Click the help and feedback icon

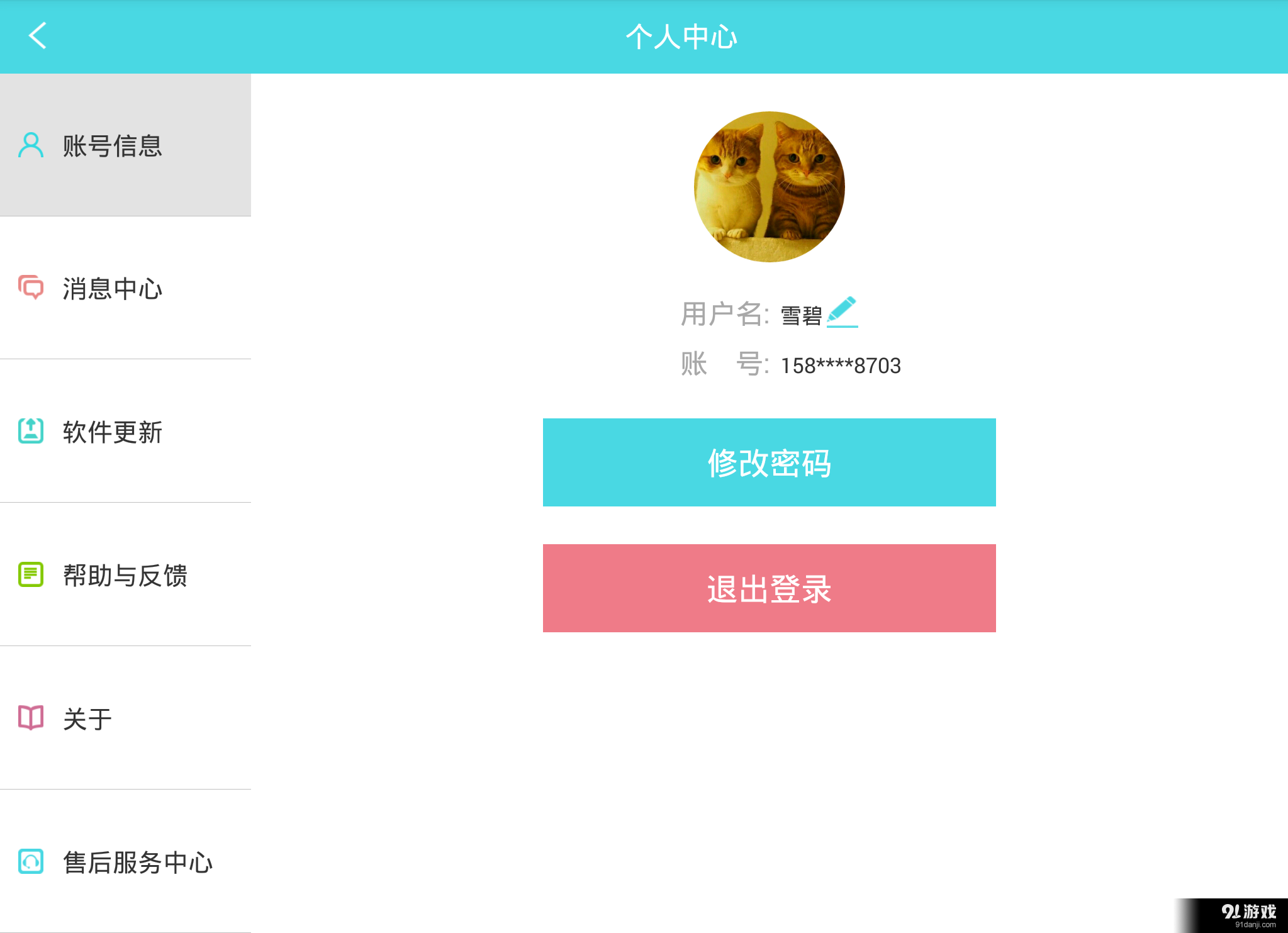(x=31, y=574)
